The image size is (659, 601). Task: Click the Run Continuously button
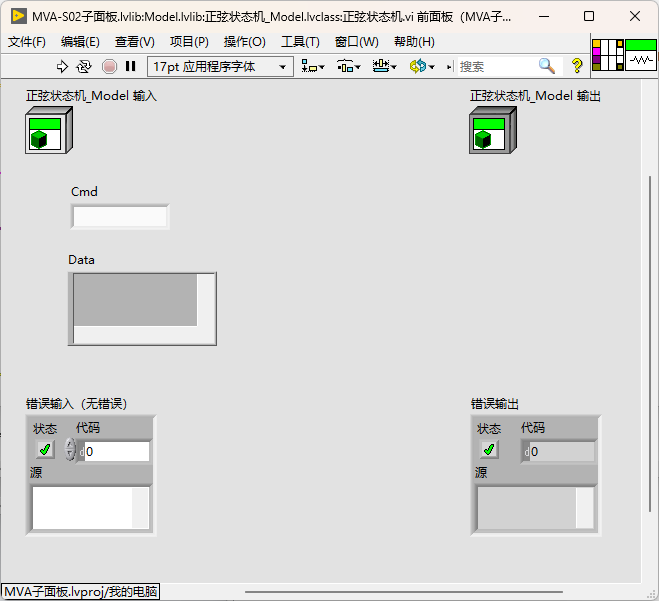click(x=84, y=66)
